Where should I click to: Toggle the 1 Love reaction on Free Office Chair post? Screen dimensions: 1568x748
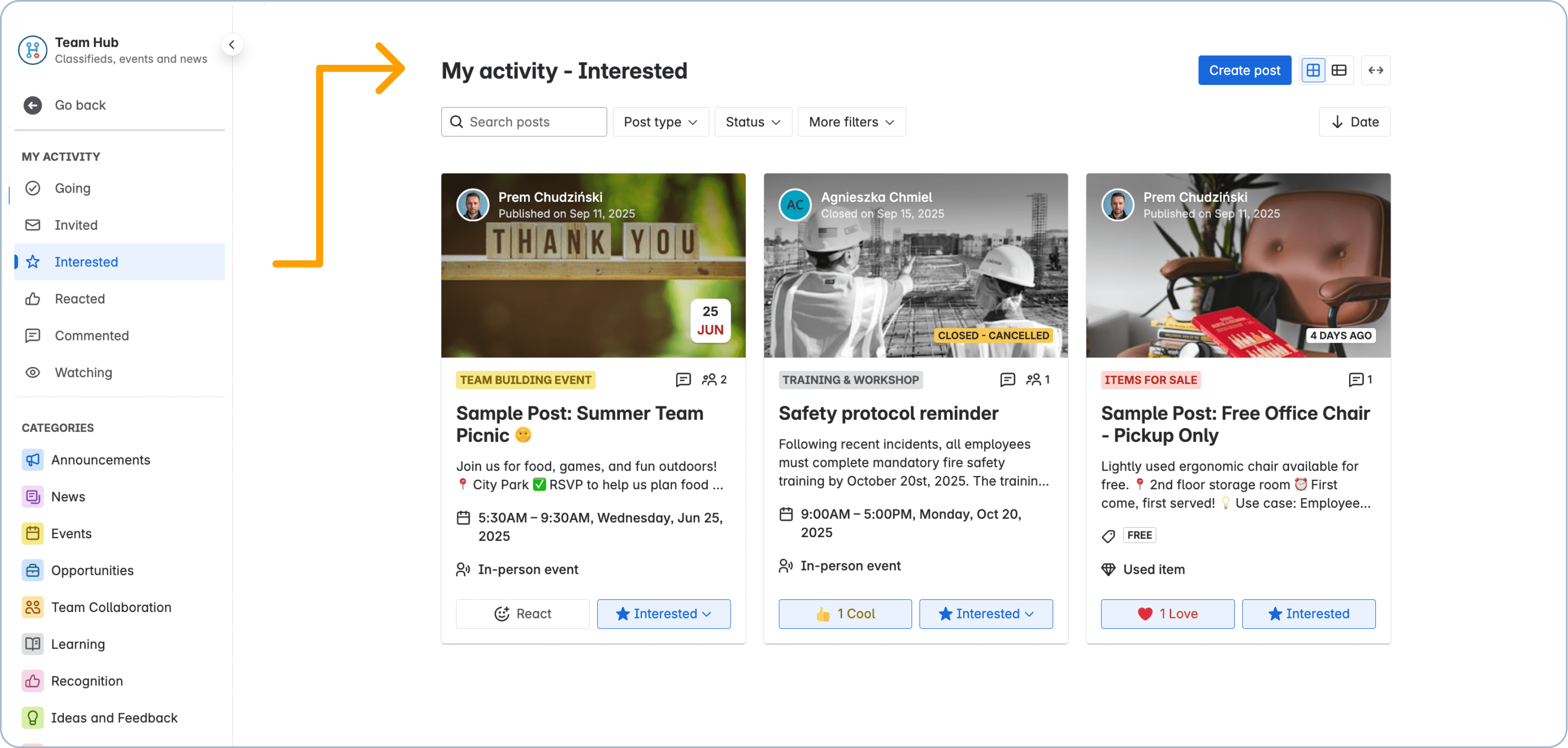[x=1167, y=614]
